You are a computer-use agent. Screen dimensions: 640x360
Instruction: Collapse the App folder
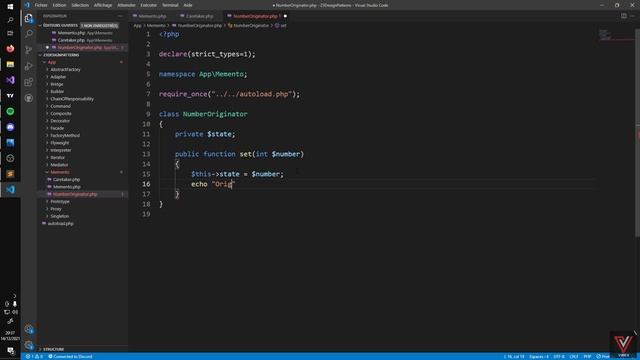coord(44,62)
